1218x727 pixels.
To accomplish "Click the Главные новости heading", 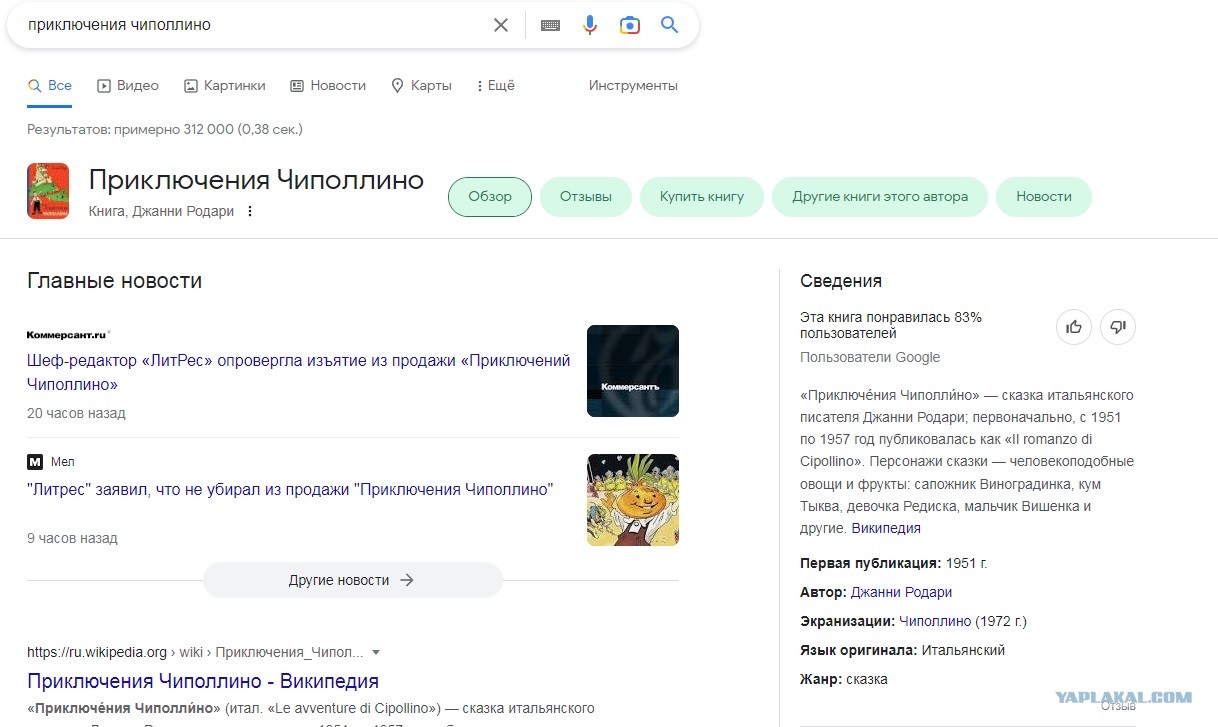I will [x=114, y=281].
